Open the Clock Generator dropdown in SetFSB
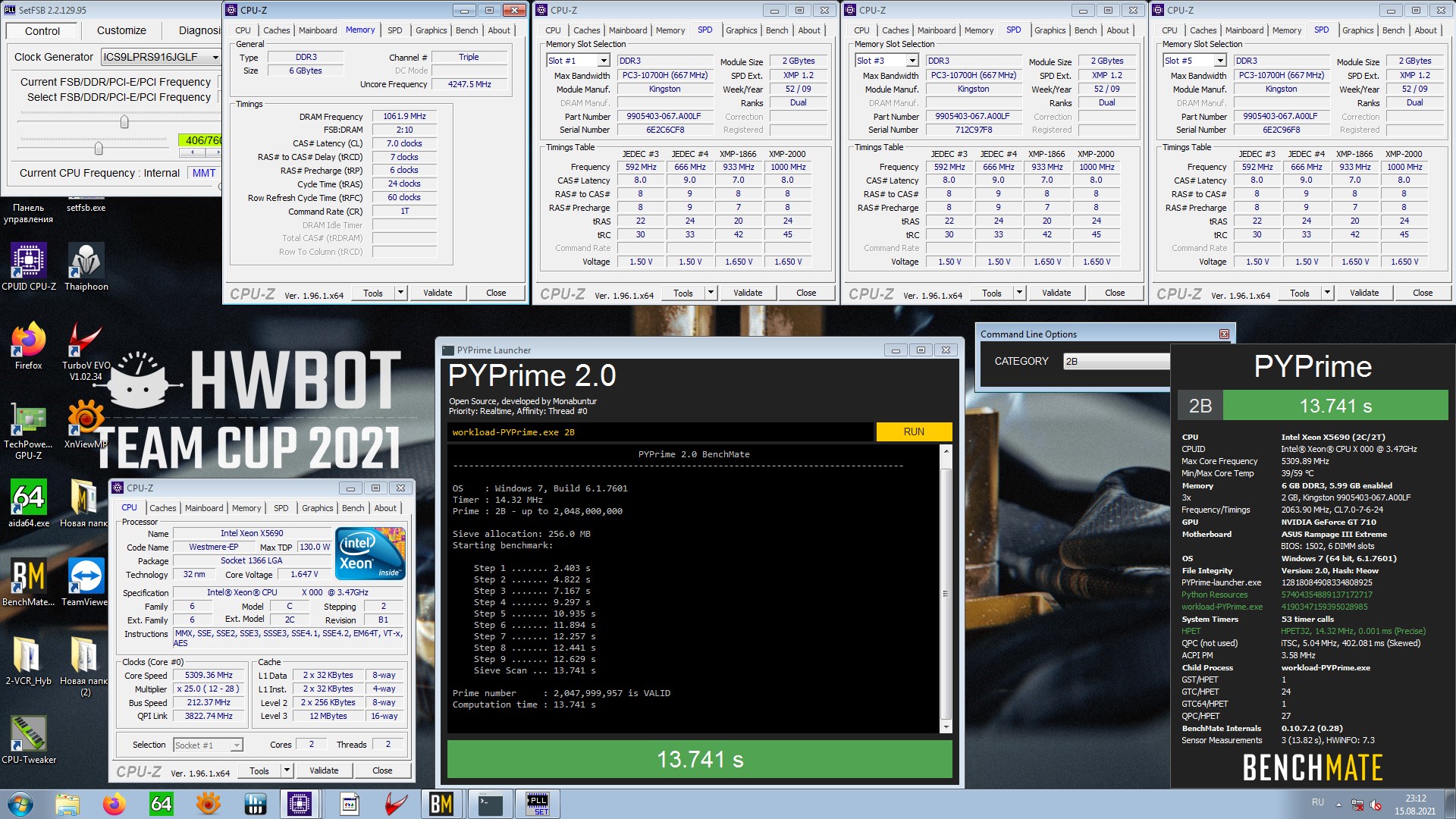This screenshot has width=1456, height=819. [x=215, y=57]
